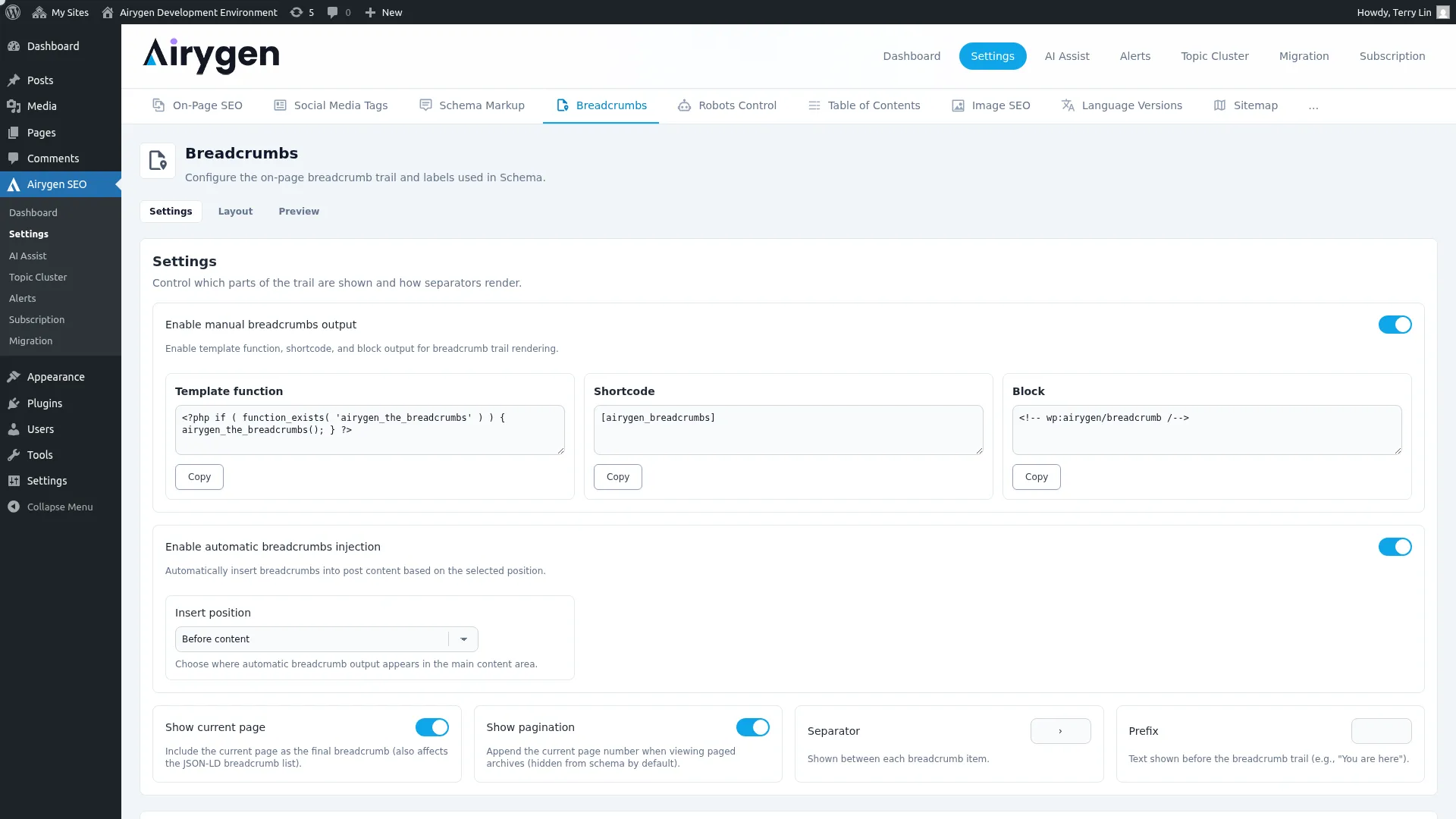Toggle the Show current page switch
Screen dimensions: 1456x819
pos(431,727)
